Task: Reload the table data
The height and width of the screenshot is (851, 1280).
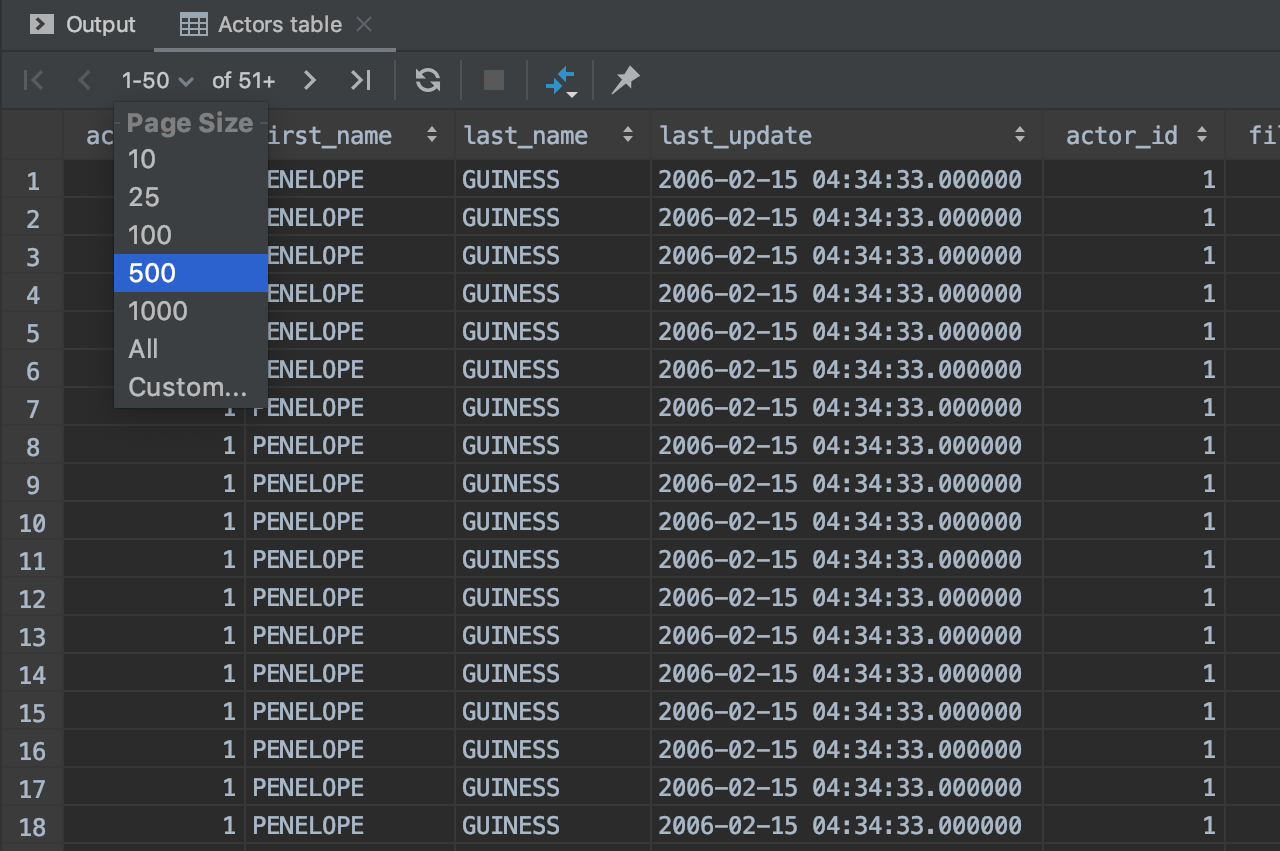Action: [x=428, y=80]
